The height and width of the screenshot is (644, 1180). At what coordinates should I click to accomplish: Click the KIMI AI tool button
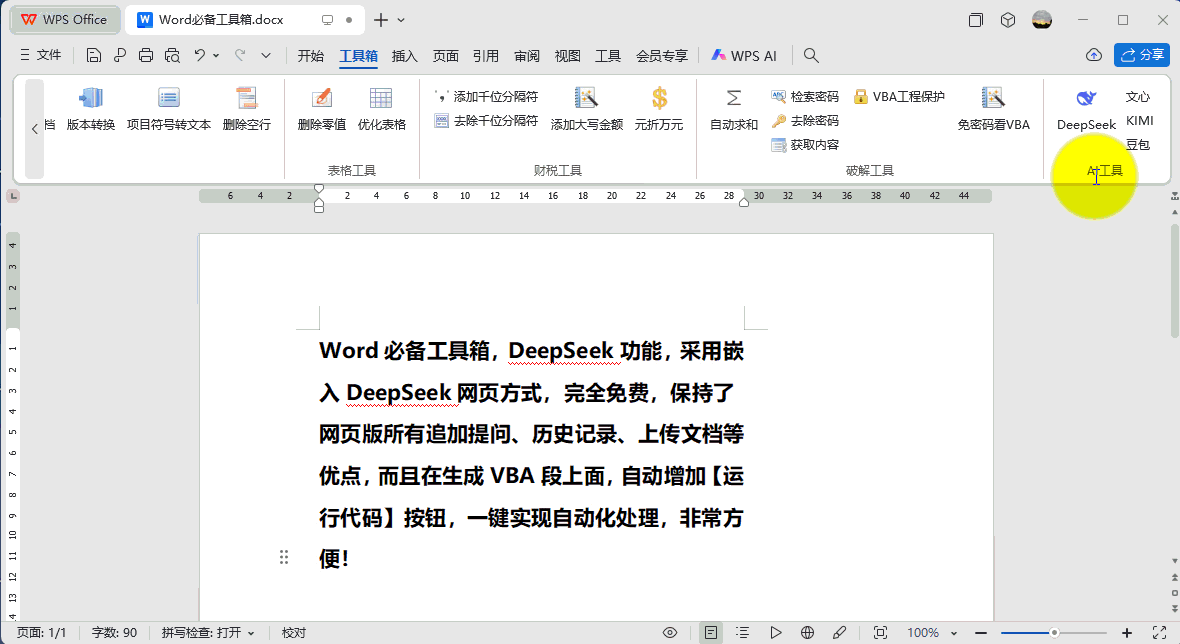1139,121
